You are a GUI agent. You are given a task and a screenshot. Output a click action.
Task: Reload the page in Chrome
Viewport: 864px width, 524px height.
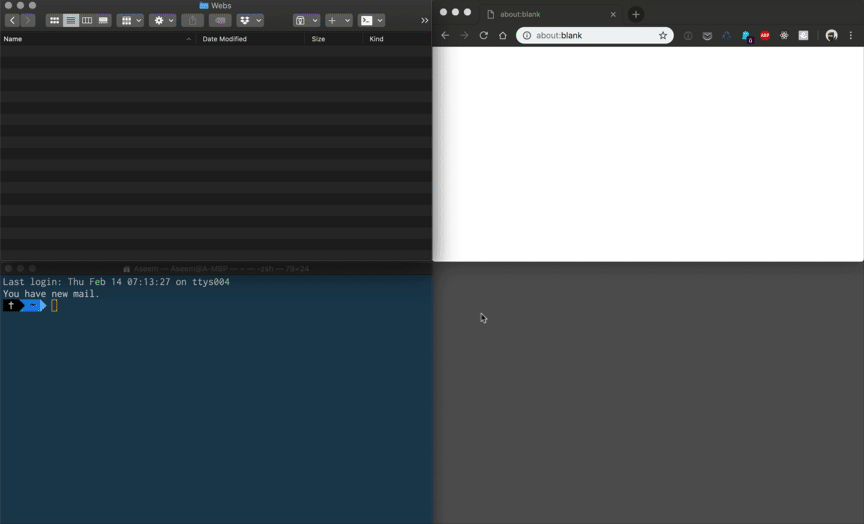484,35
